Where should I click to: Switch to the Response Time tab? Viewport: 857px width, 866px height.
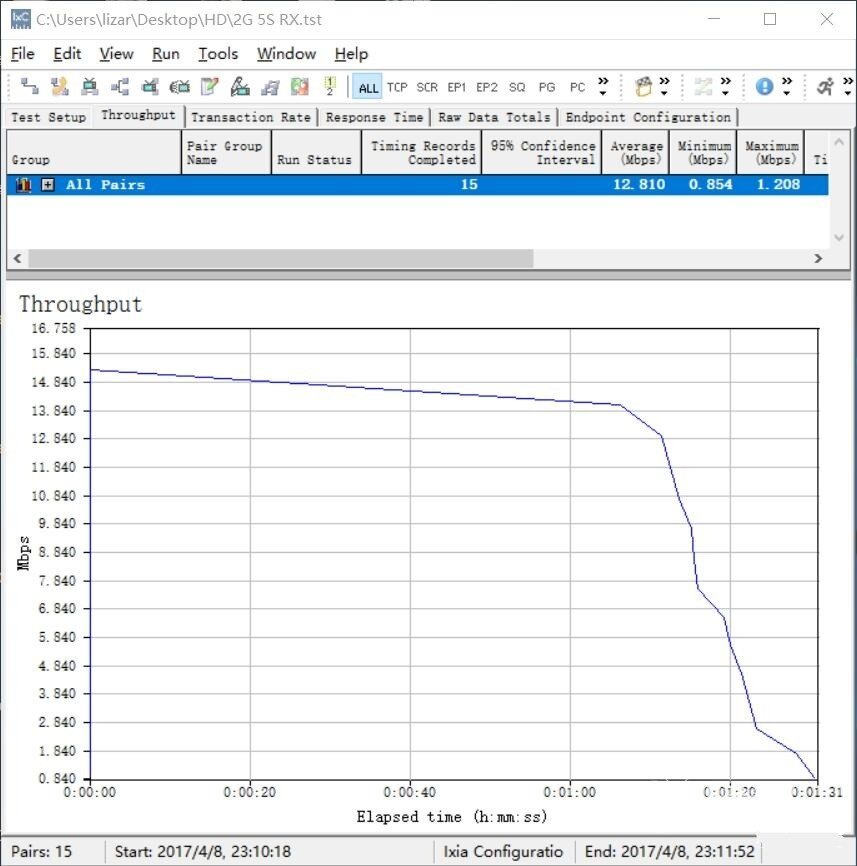[x=374, y=117]
